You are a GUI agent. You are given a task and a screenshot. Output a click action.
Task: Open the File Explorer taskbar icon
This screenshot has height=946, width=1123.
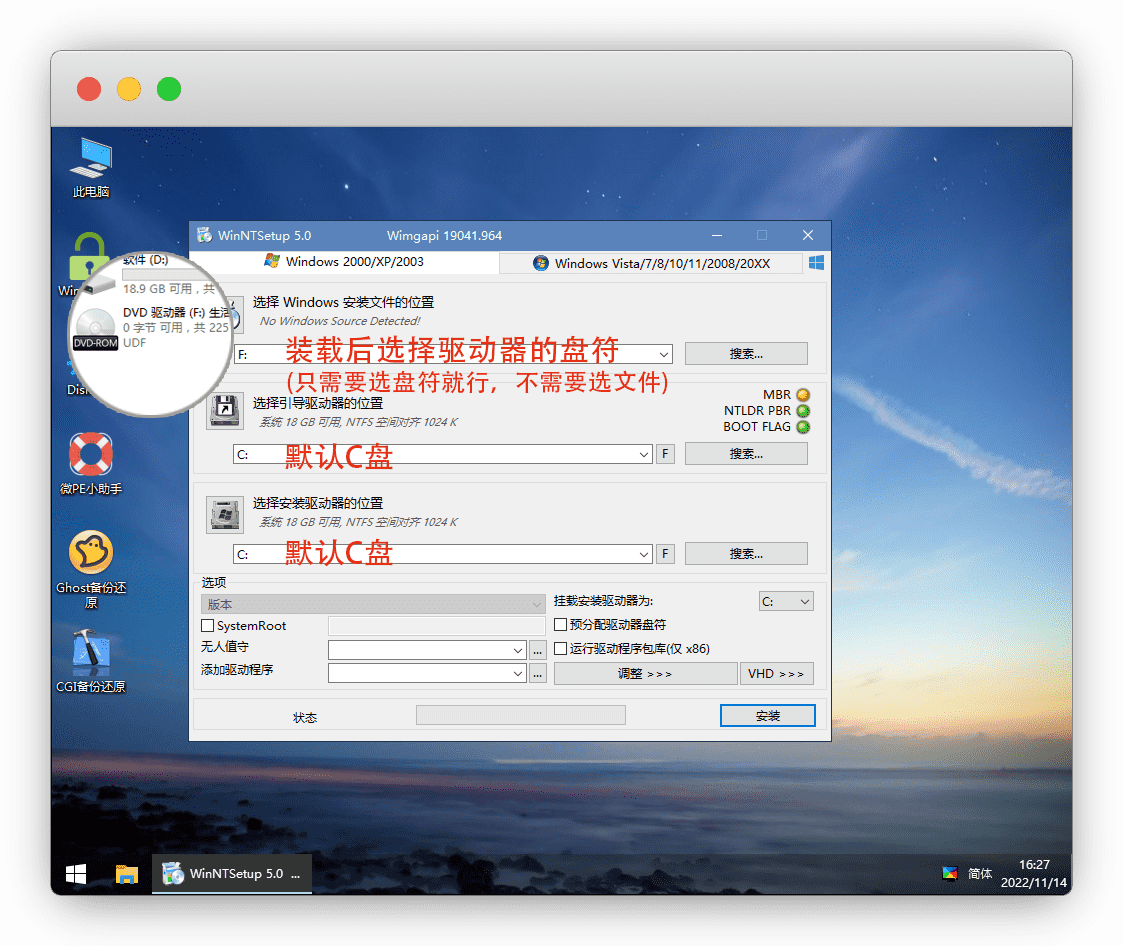click(126, 874)
